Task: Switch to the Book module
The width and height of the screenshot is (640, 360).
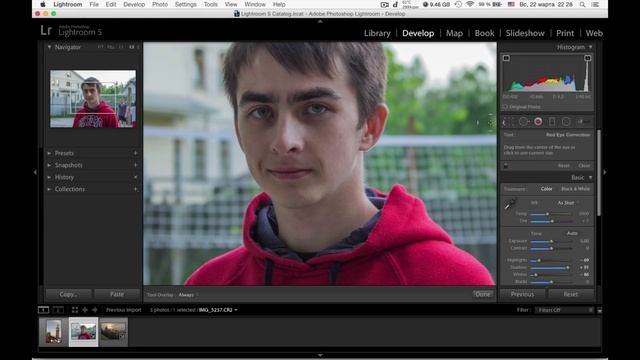Action: coord(484,33)
